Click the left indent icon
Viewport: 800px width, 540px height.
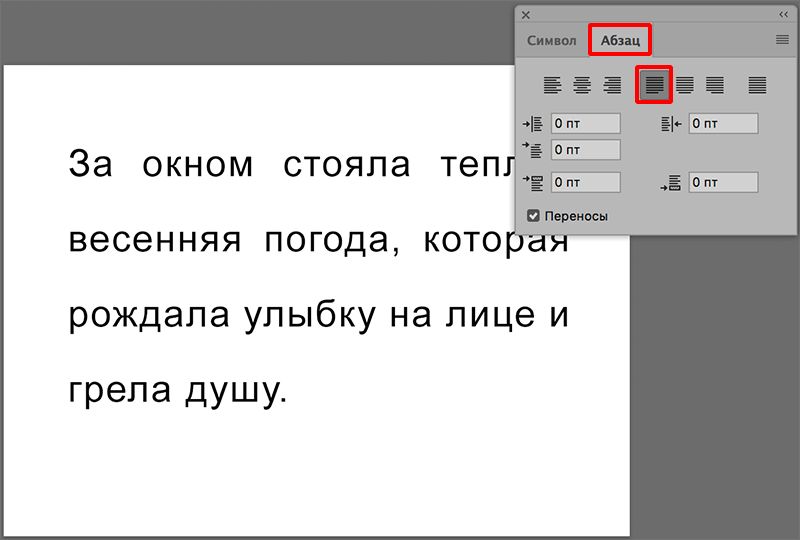pos(533,124)
